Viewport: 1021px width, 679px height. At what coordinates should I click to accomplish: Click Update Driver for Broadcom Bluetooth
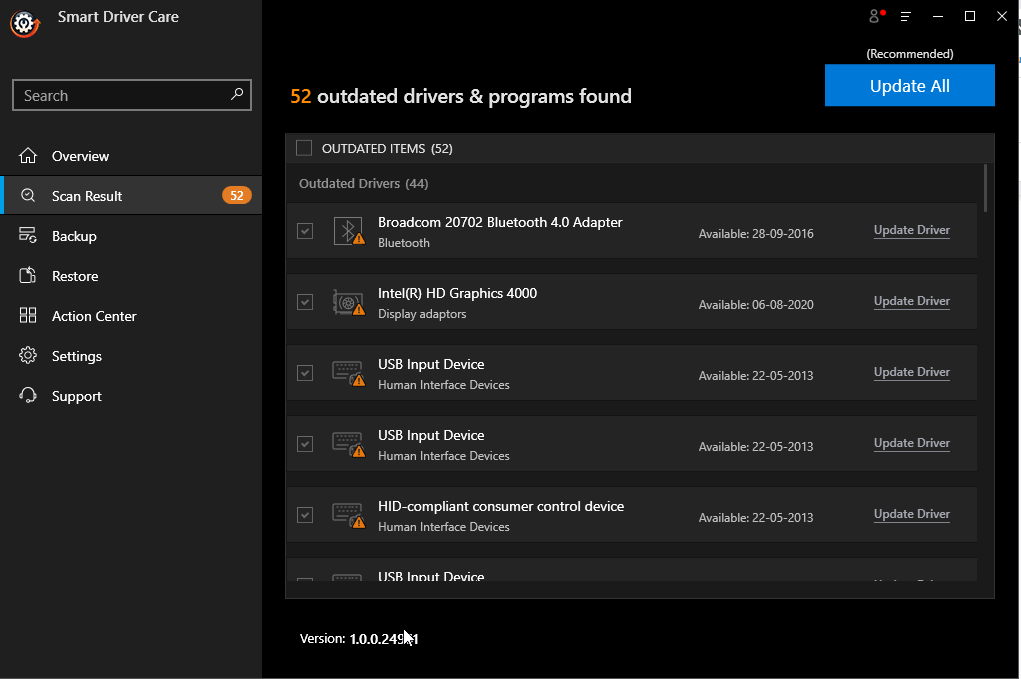(x=911, y=230)
